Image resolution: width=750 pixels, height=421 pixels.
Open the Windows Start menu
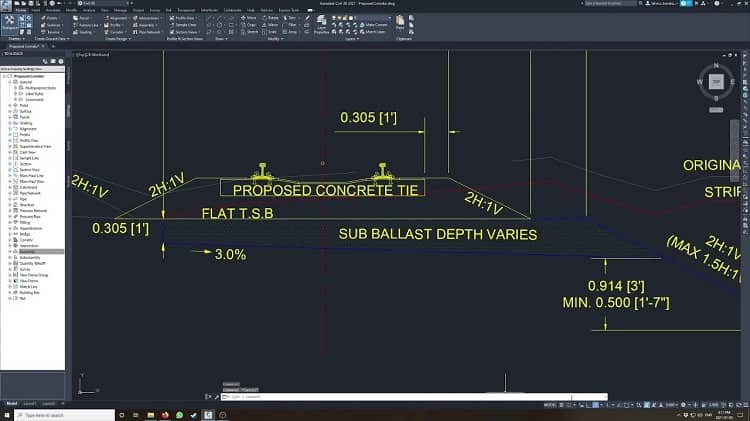7,415
